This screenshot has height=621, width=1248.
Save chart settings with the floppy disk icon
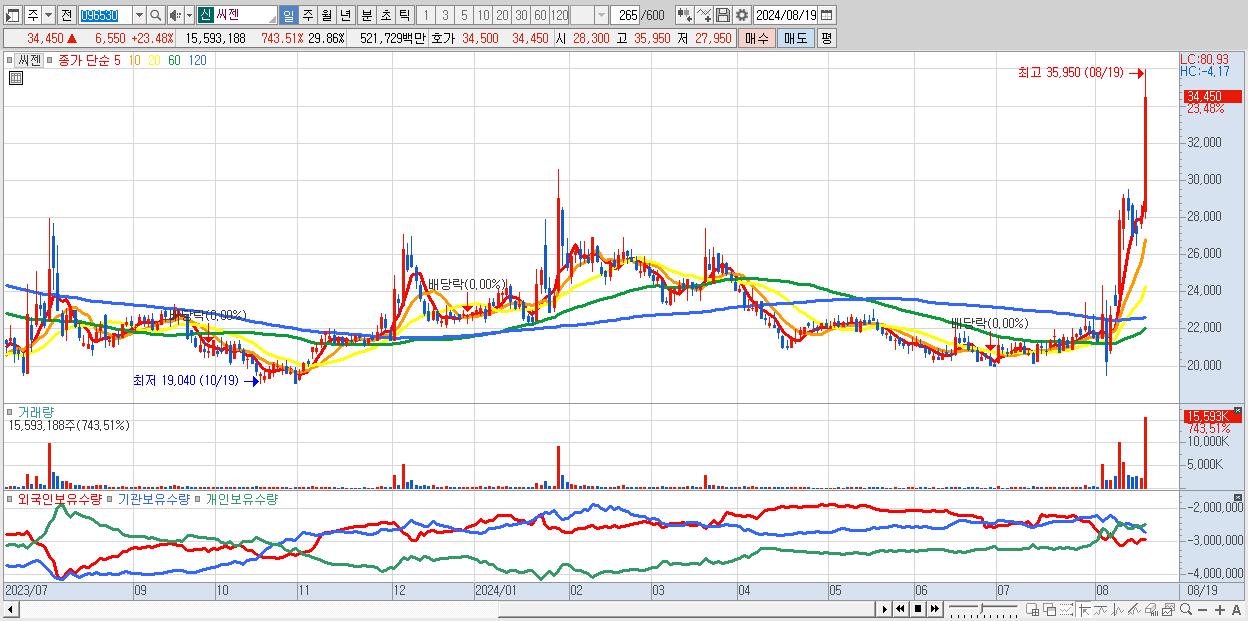(723, 15)
